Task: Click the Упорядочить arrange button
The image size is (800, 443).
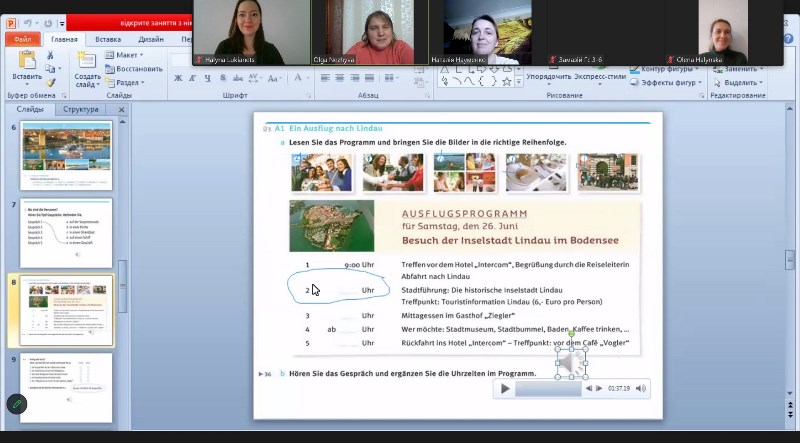Action: click(x=548, y=76)
